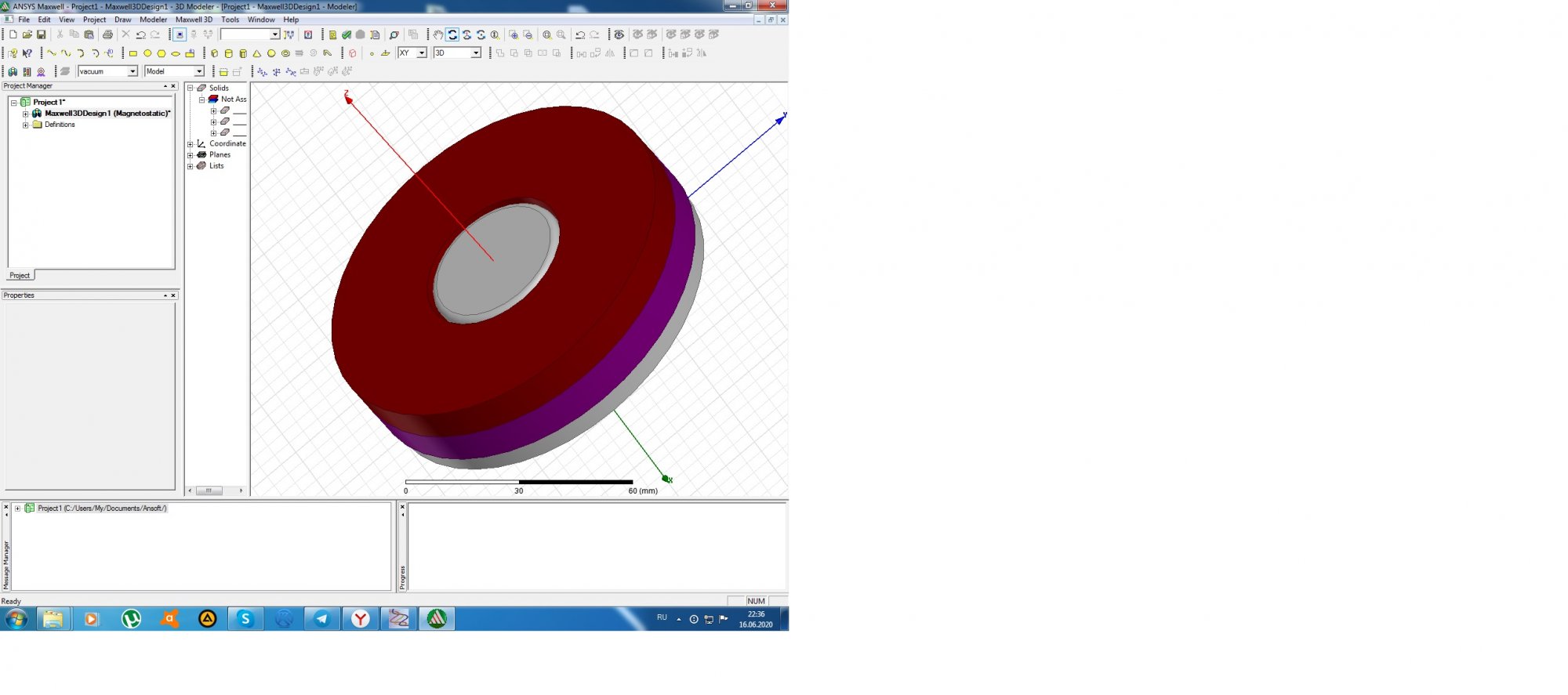Expand the Planes node
The height and width of the screenshot is (695, 1568).
(x=191, y=155)
